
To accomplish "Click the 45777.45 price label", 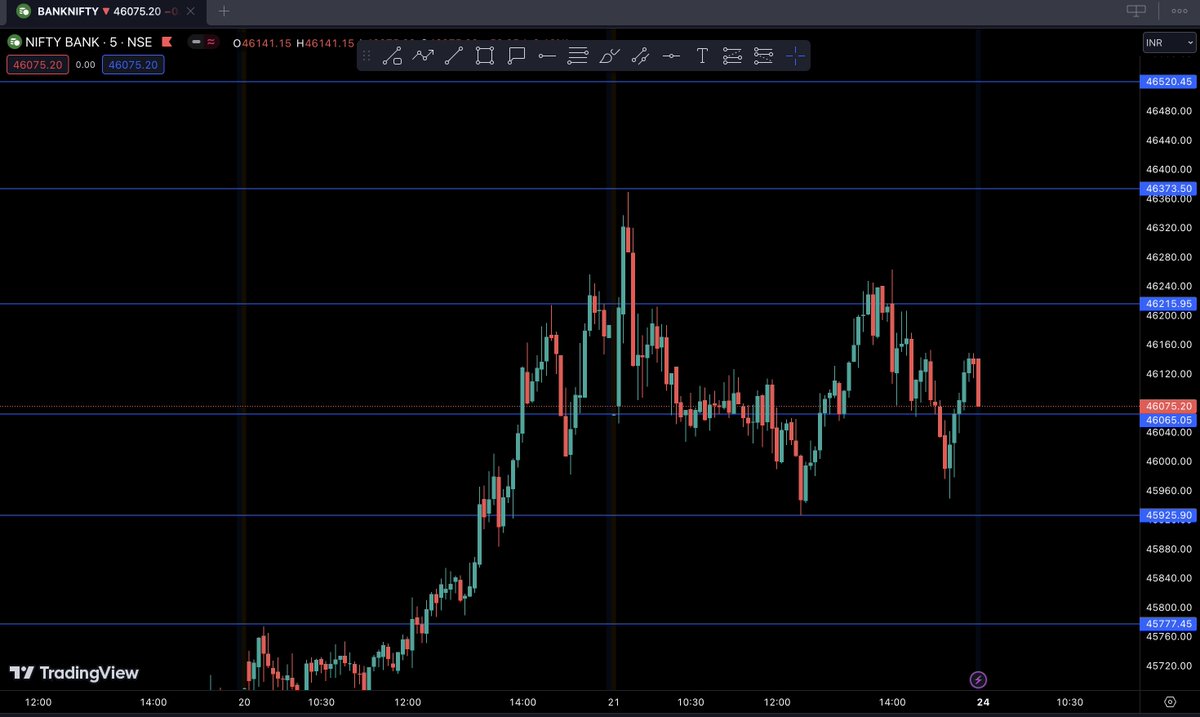I will 1169,623.
